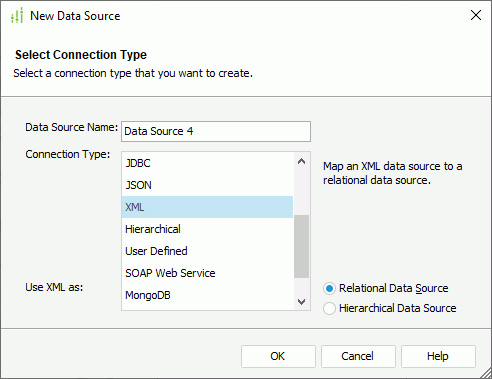
Task: Select JSON connection type
Action: point(207,185)
